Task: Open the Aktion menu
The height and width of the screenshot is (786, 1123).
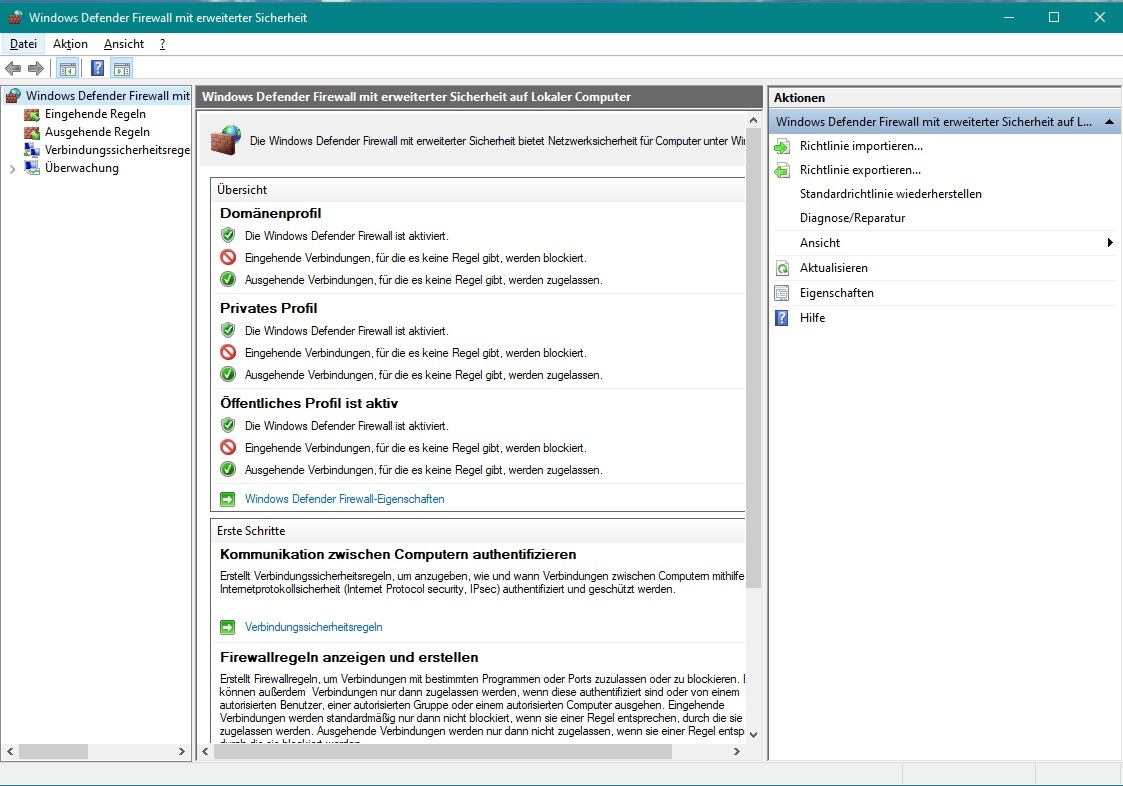Action: [70, 44]
